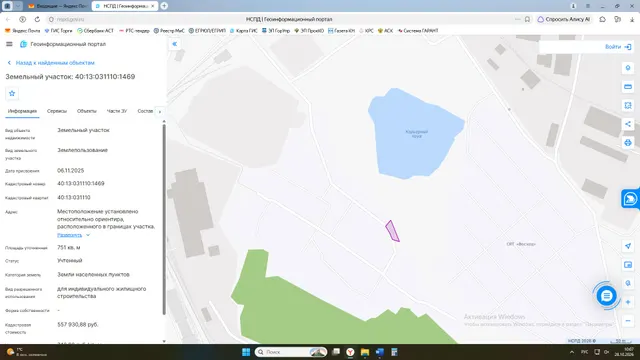Add the land plot to favorites star
640x360 pixels.
click(12, 93)
